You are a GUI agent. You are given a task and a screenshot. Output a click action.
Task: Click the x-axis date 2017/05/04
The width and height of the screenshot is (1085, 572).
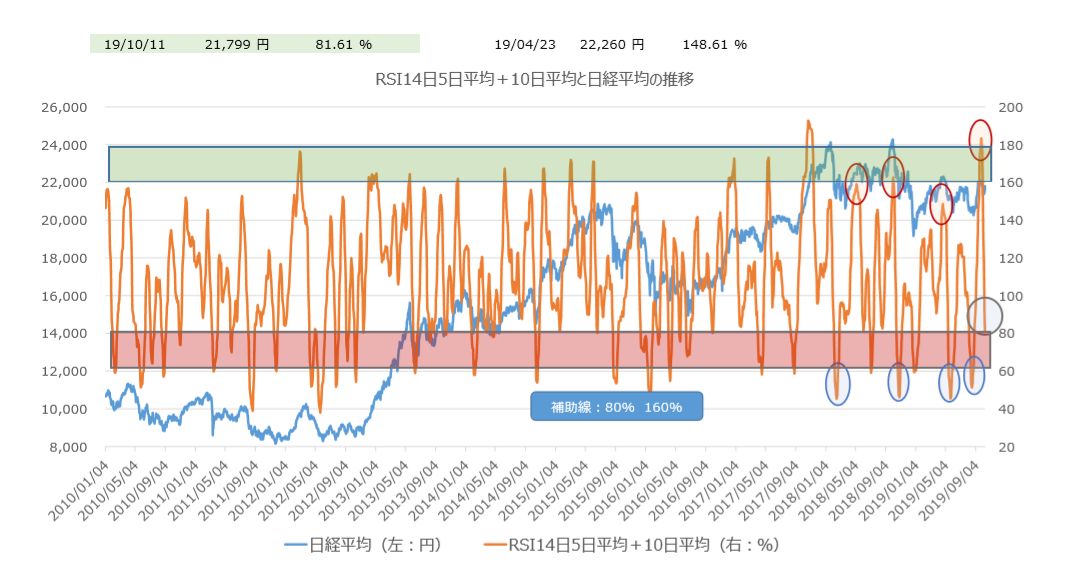[x=738, y=490]
